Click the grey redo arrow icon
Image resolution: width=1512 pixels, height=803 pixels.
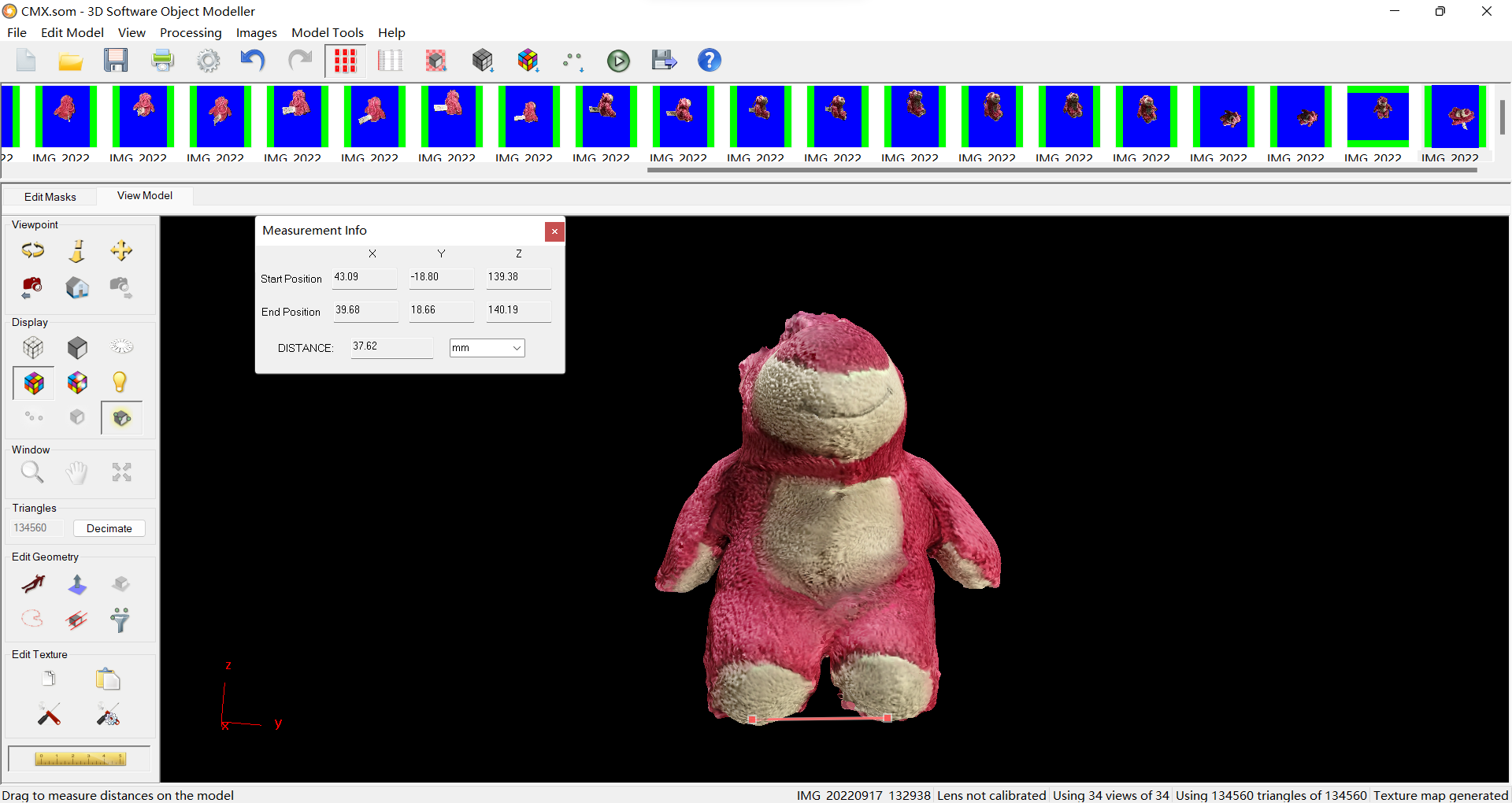click(x=299, y=61)
